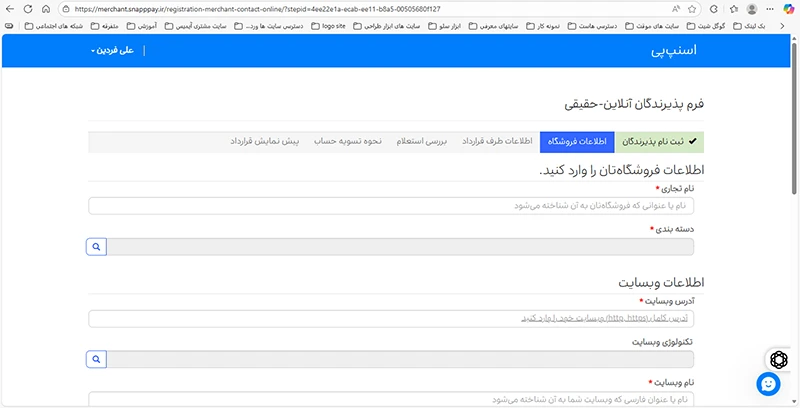This screenshot has height=408, width=800.
Task: Select the اطلاعات طرف قرارداد step tab
Action: click(497, 142)
